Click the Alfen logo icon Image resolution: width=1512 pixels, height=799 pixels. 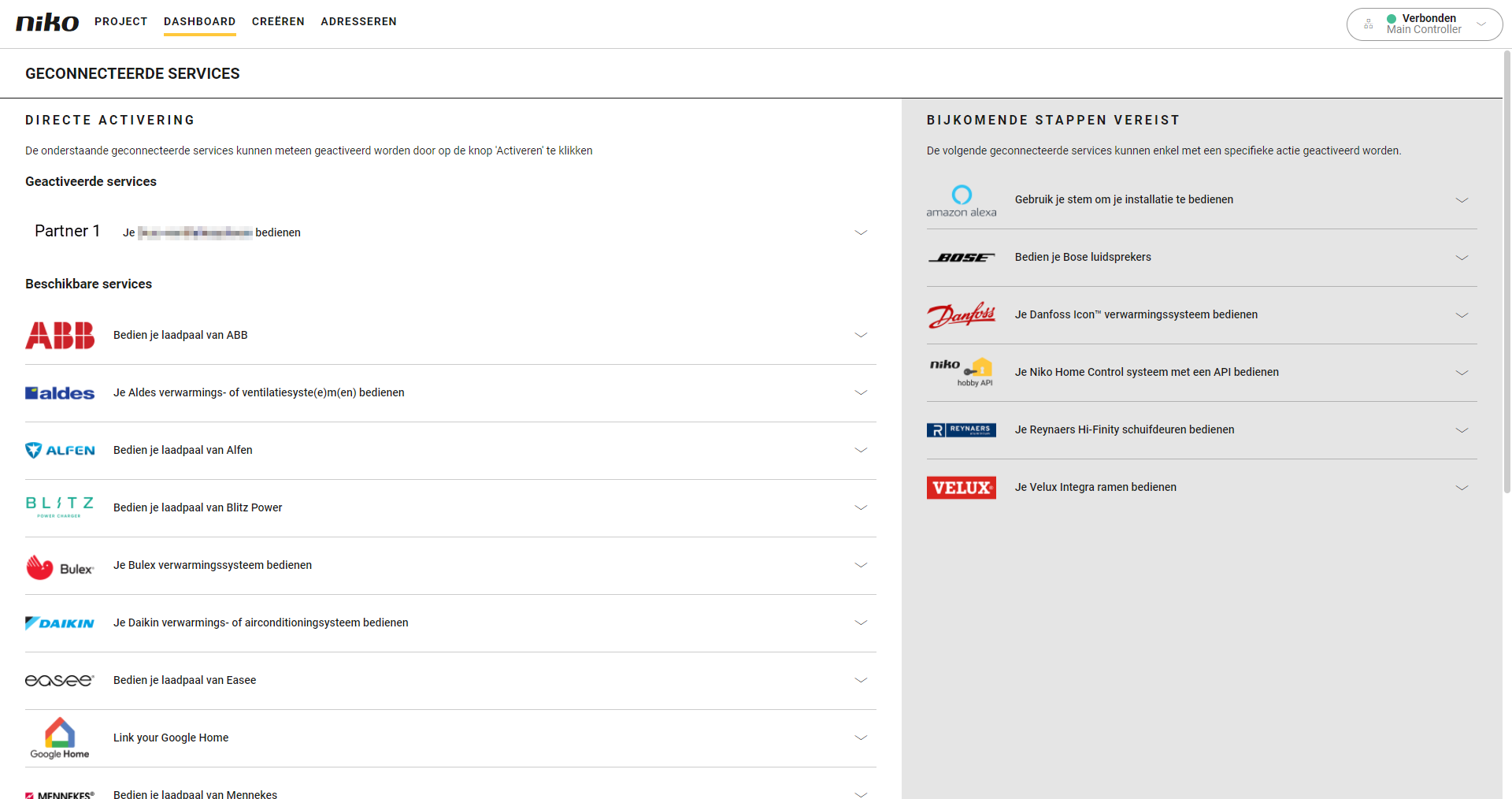[x=60, y=451]
